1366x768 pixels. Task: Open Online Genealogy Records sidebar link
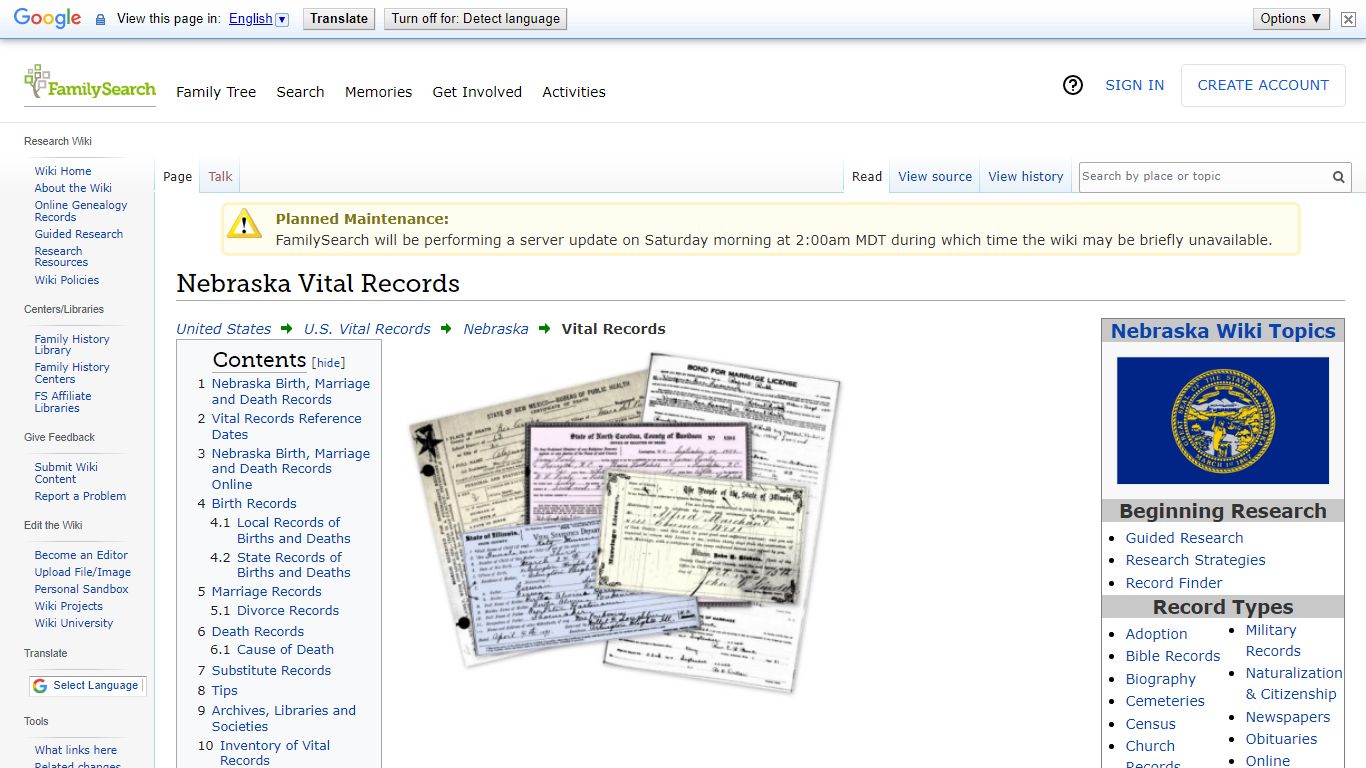(x=81, y=211)
